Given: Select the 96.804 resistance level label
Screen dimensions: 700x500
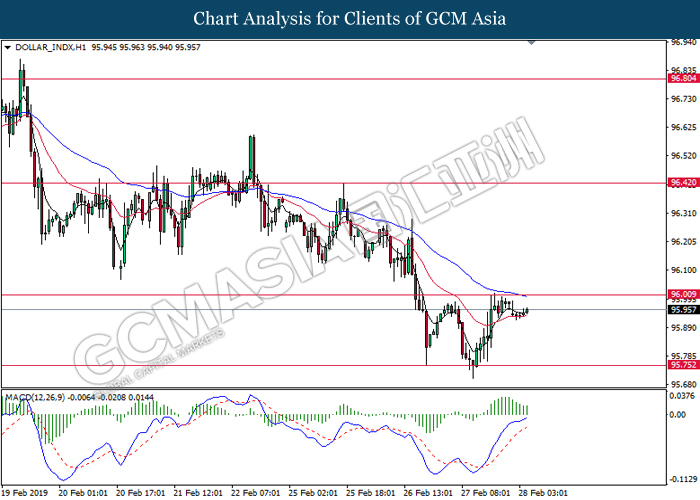Looking at the screenshot, I should pos(683,79).
